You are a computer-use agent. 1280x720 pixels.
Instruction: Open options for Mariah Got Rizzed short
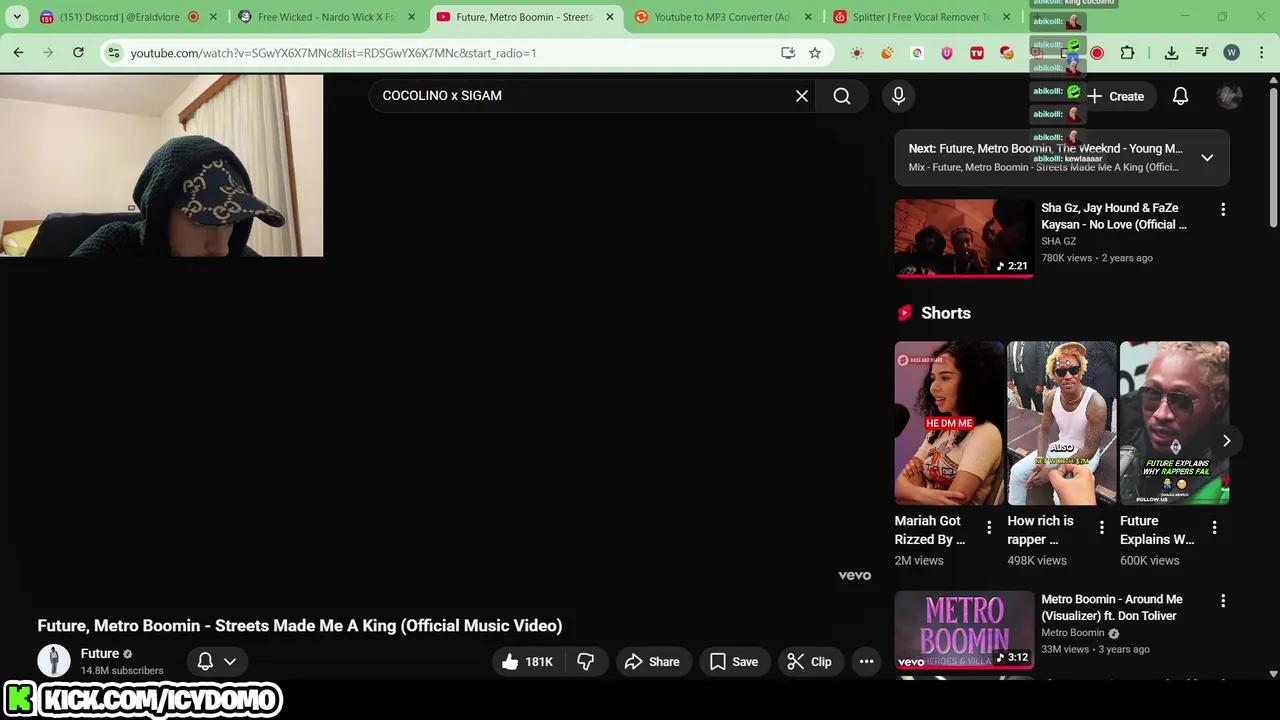(x=989, y=527)
